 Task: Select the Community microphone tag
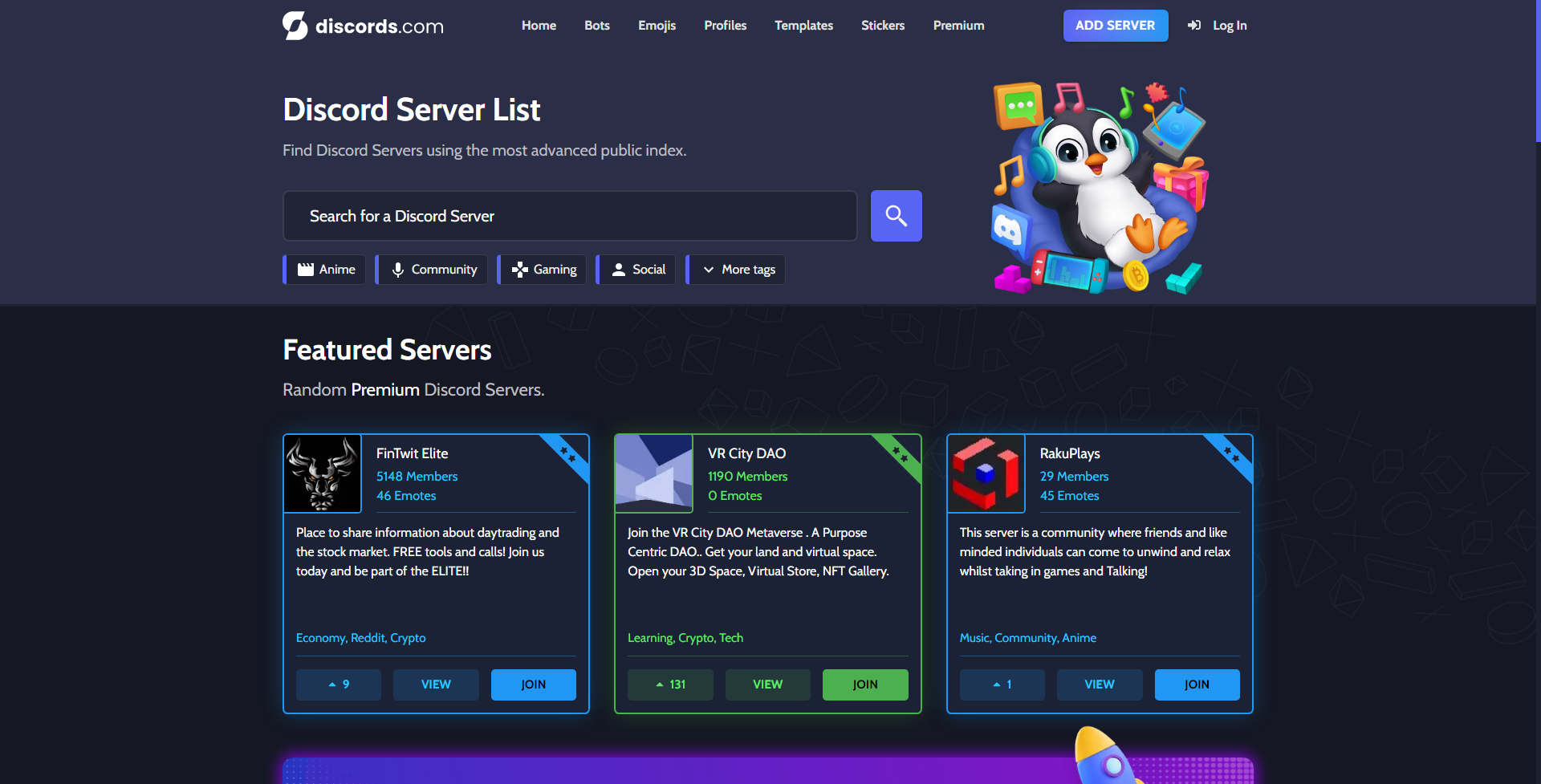click(433, 270)
